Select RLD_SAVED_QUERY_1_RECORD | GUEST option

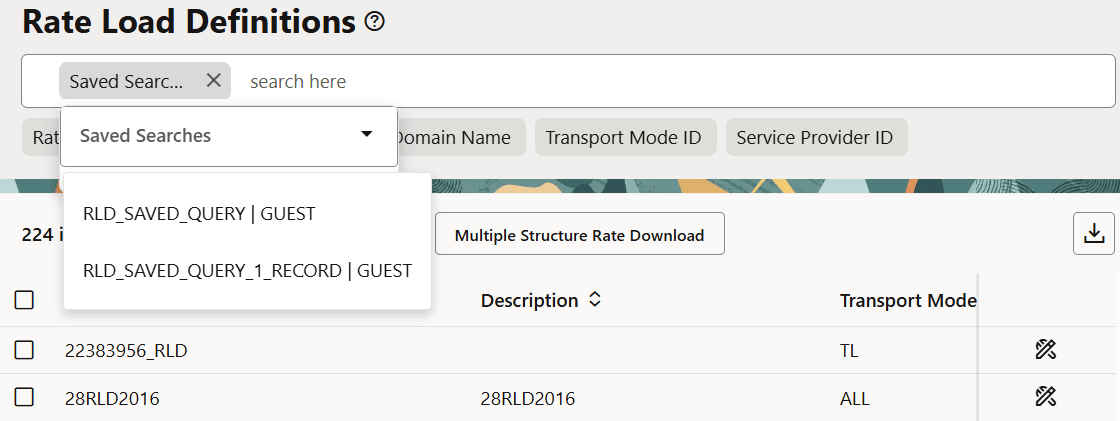(247, 271)
